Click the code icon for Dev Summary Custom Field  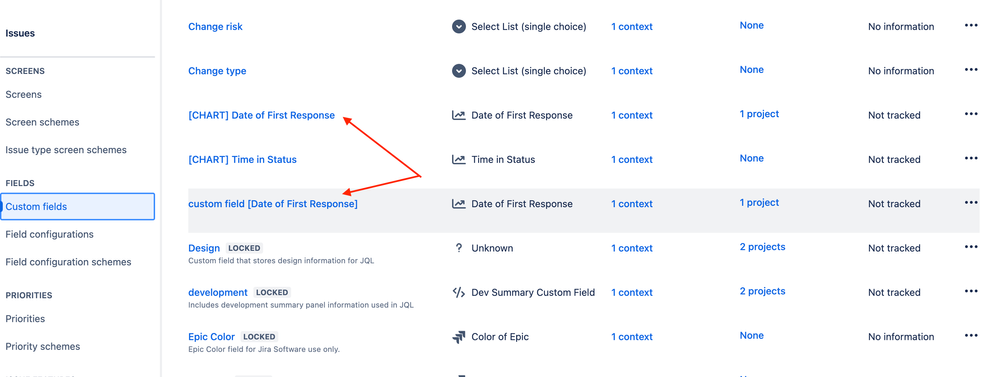[x=459, y=292]
